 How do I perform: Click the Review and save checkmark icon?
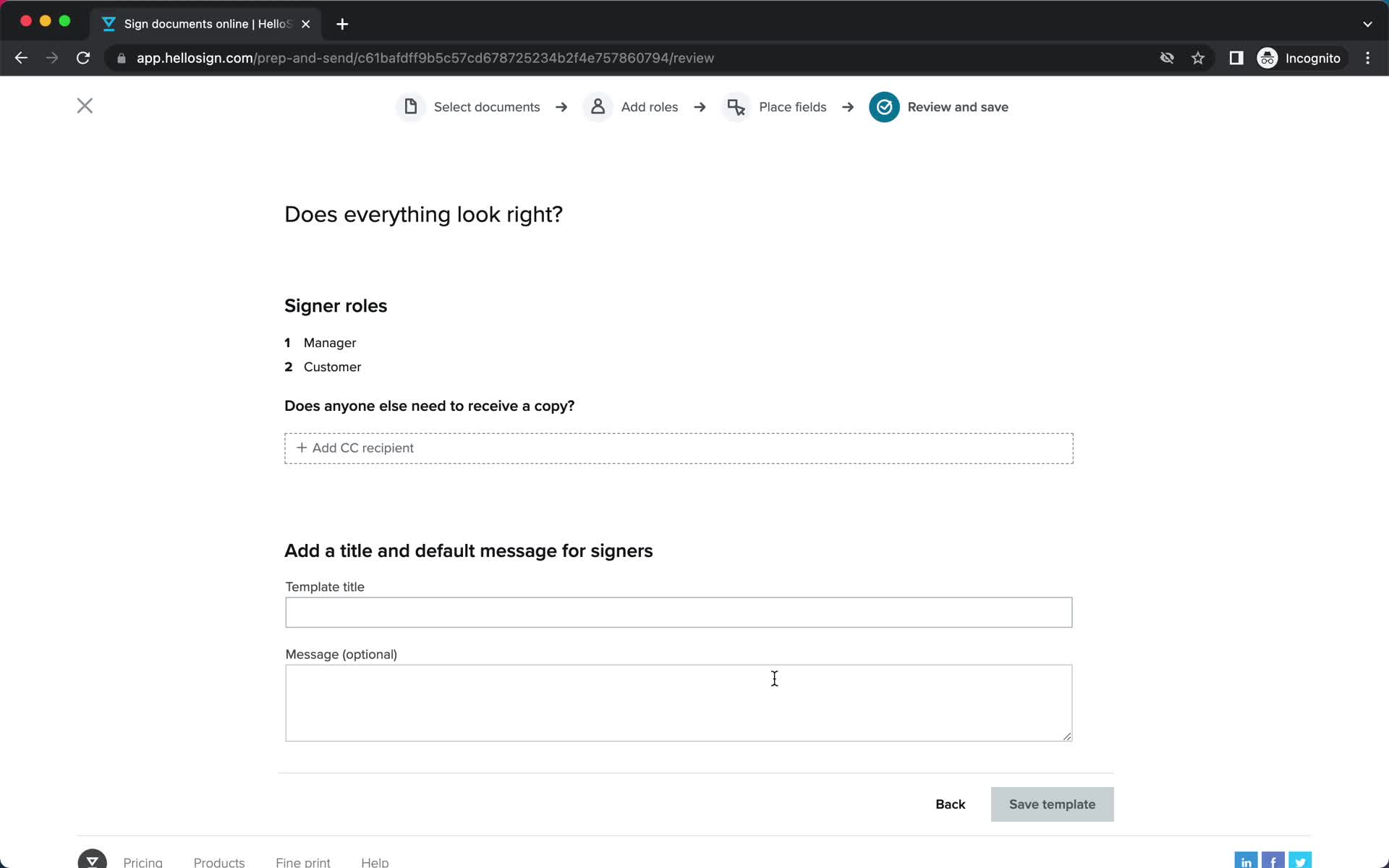point(884,107)
